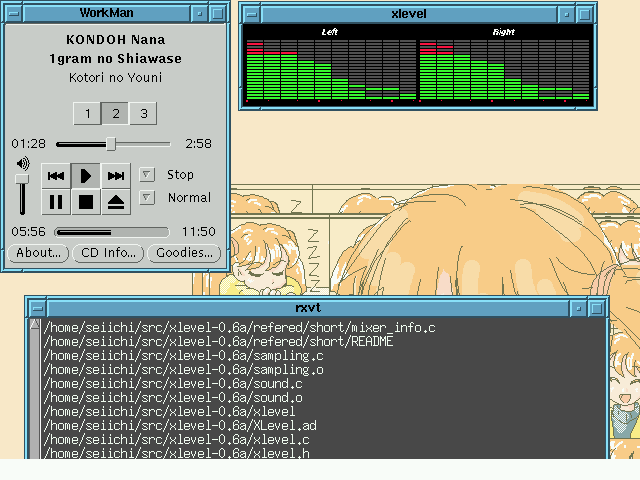Click the WorkMan title bar
This screenshot has width=640, height=480.
(107, 13)
